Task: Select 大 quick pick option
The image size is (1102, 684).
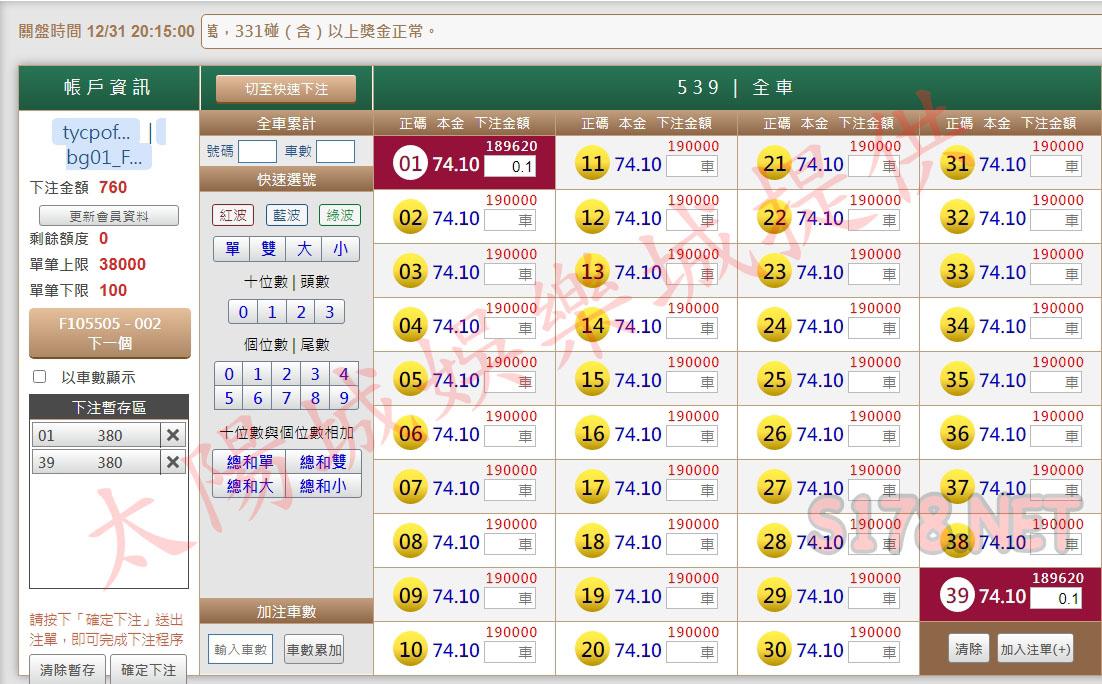Action: 304,249
